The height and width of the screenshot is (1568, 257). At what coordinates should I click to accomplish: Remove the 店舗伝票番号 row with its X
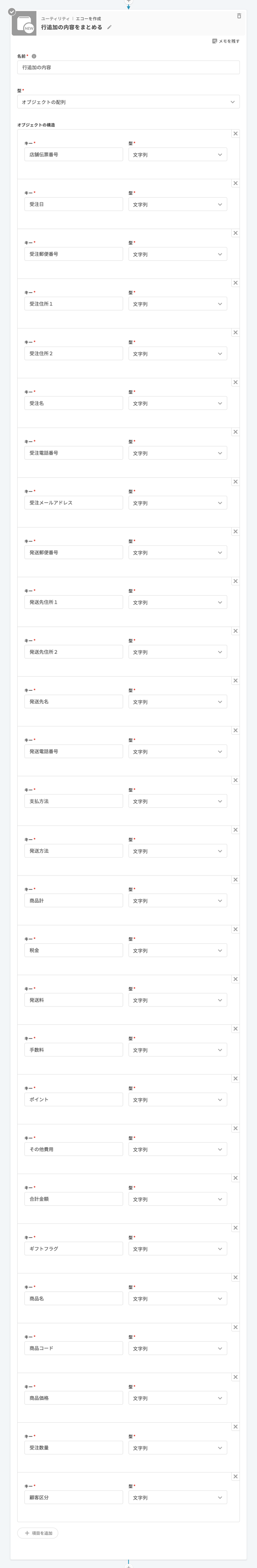[236, 133]
